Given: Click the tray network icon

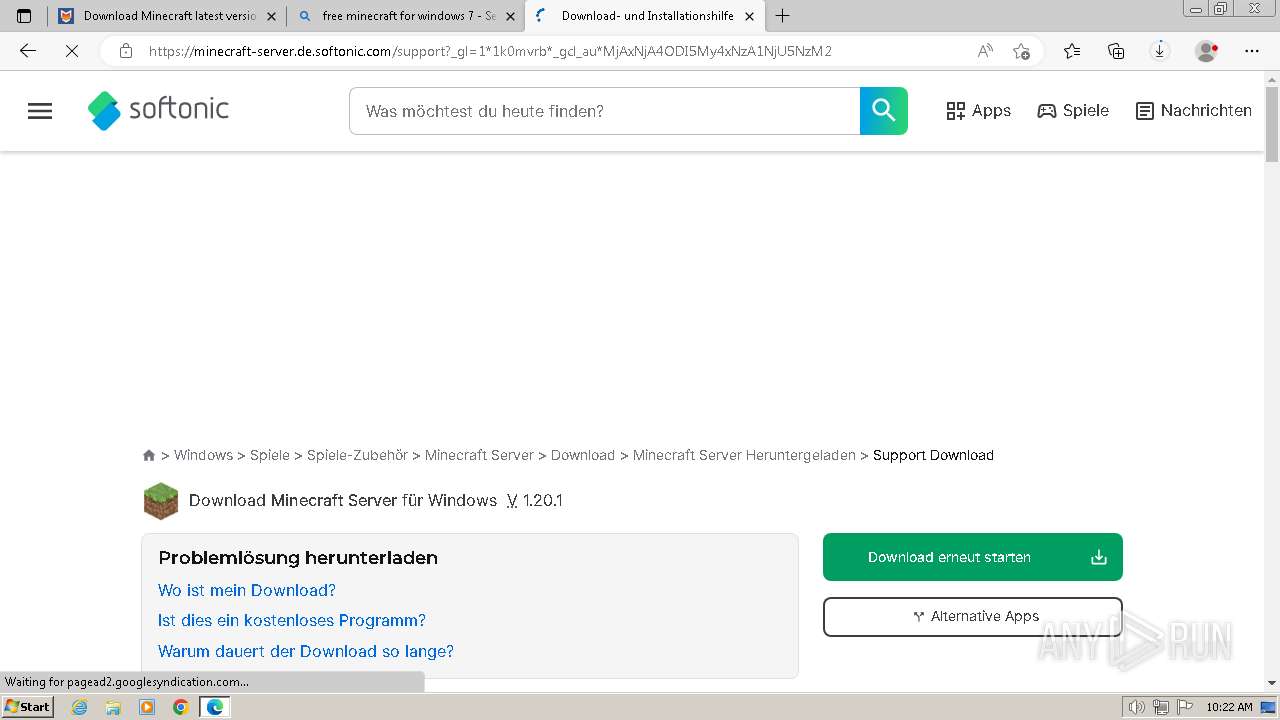Looking at the screenshot, I should coord(1160,707).
